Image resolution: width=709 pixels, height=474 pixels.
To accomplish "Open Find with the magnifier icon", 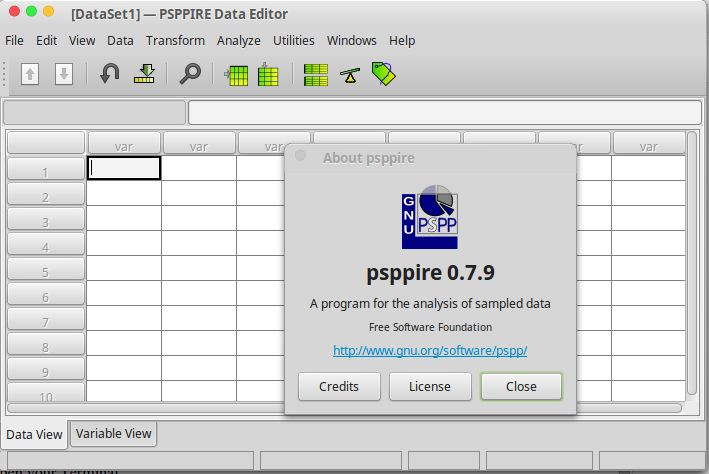I will click(x=190, y=73).
